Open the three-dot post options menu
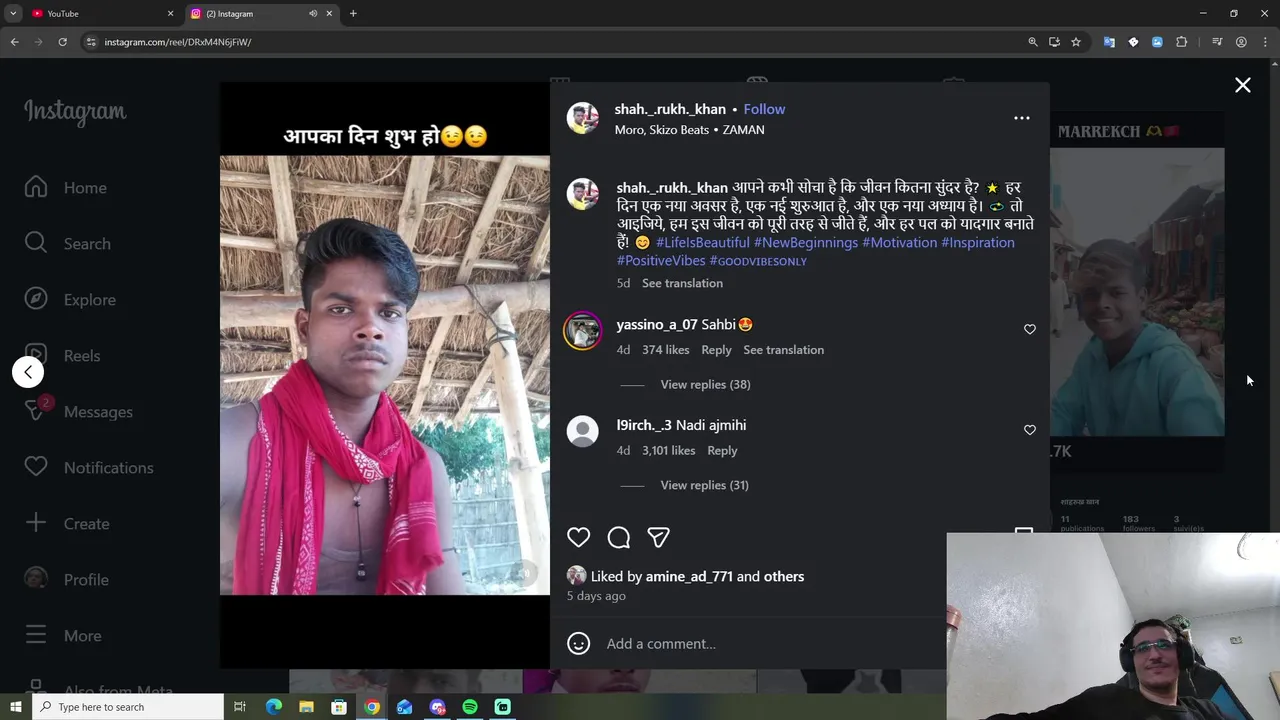Screen dimensions: 1280x720 click(x=1021, y=118)
